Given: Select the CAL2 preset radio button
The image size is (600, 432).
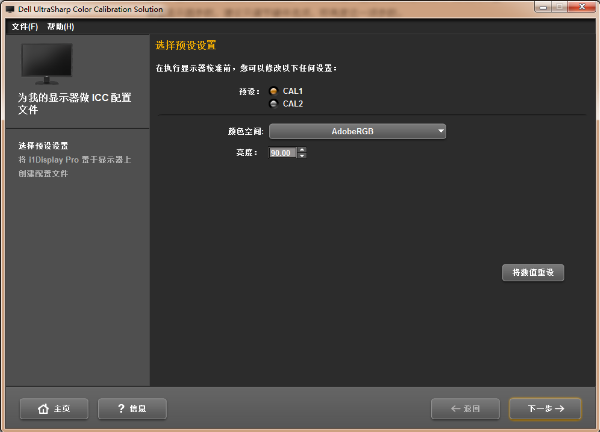Looking at the screenshot, I should pyautogui.click(x=274, y=103).
